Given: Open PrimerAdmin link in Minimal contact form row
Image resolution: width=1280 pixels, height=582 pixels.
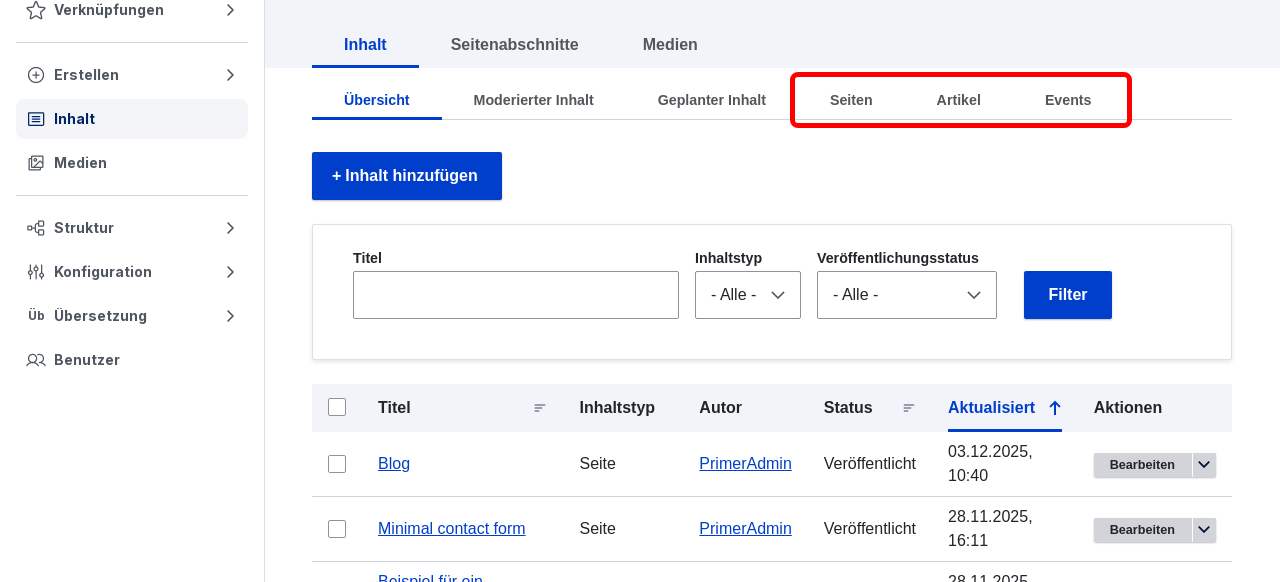Looking at the screenshot, I should [x=745, y=529].
